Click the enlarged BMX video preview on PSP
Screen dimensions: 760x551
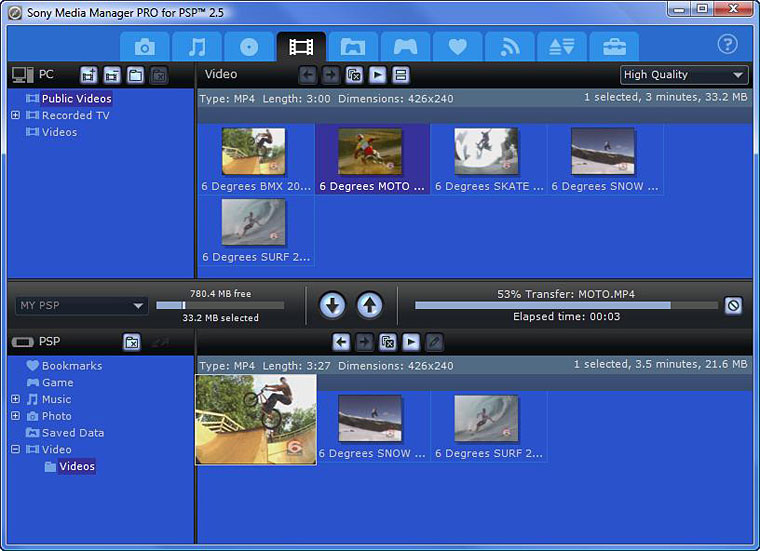pyautogui.click(x=256, y=420)
